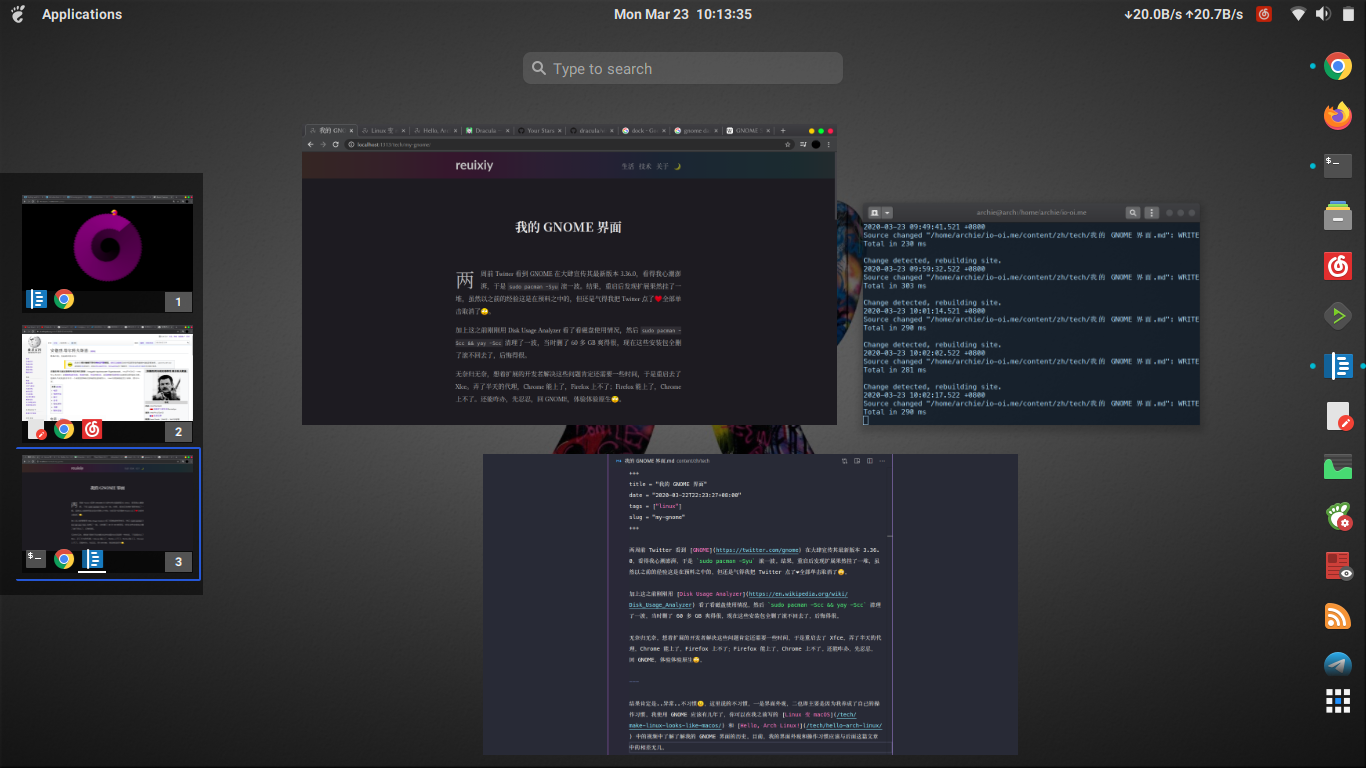Viewport: 1366px width, 768px height.
Task: Open the terminal window's hamburger menu
Action: point(1152,213)
